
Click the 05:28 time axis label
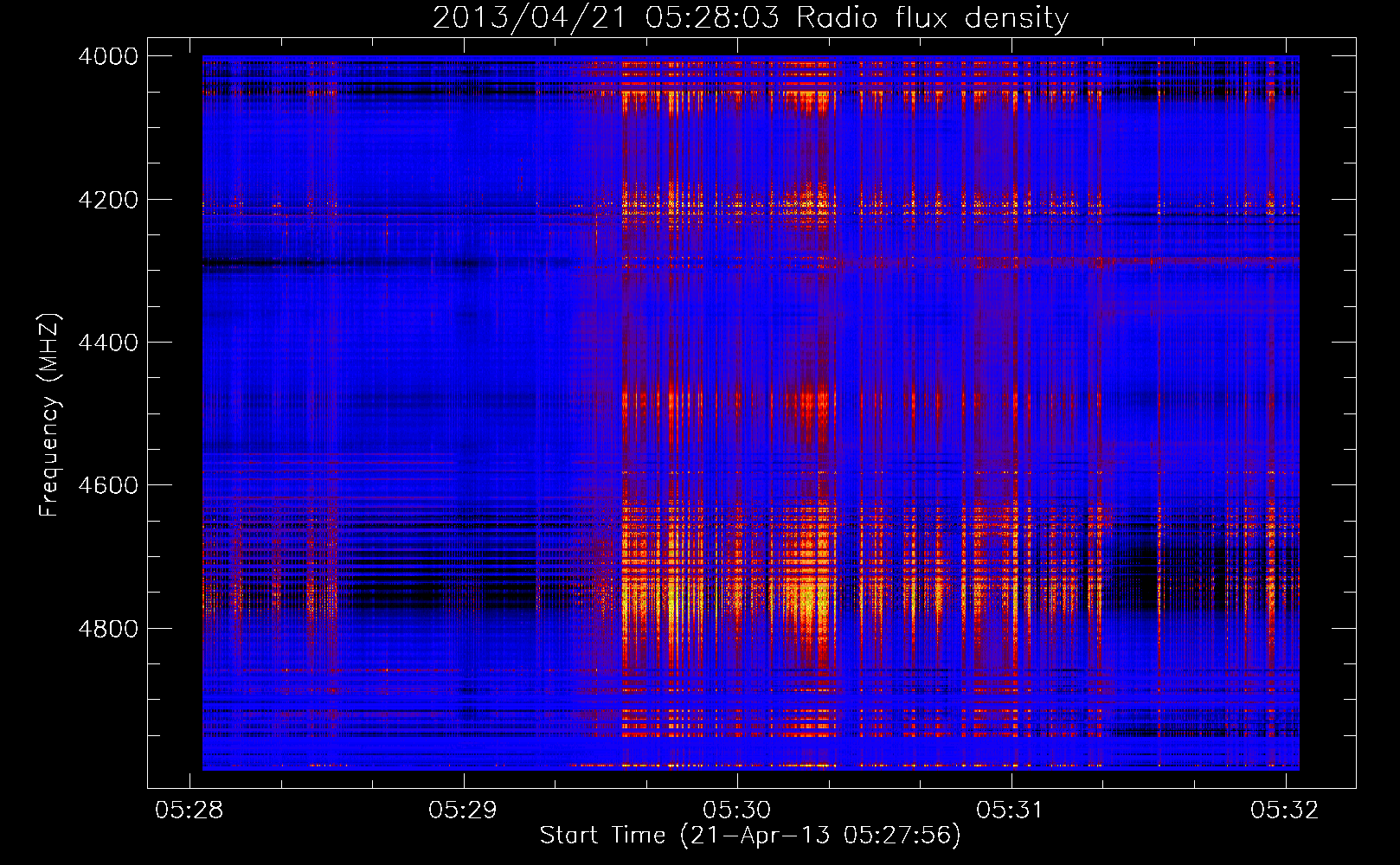tap(189, 810)
